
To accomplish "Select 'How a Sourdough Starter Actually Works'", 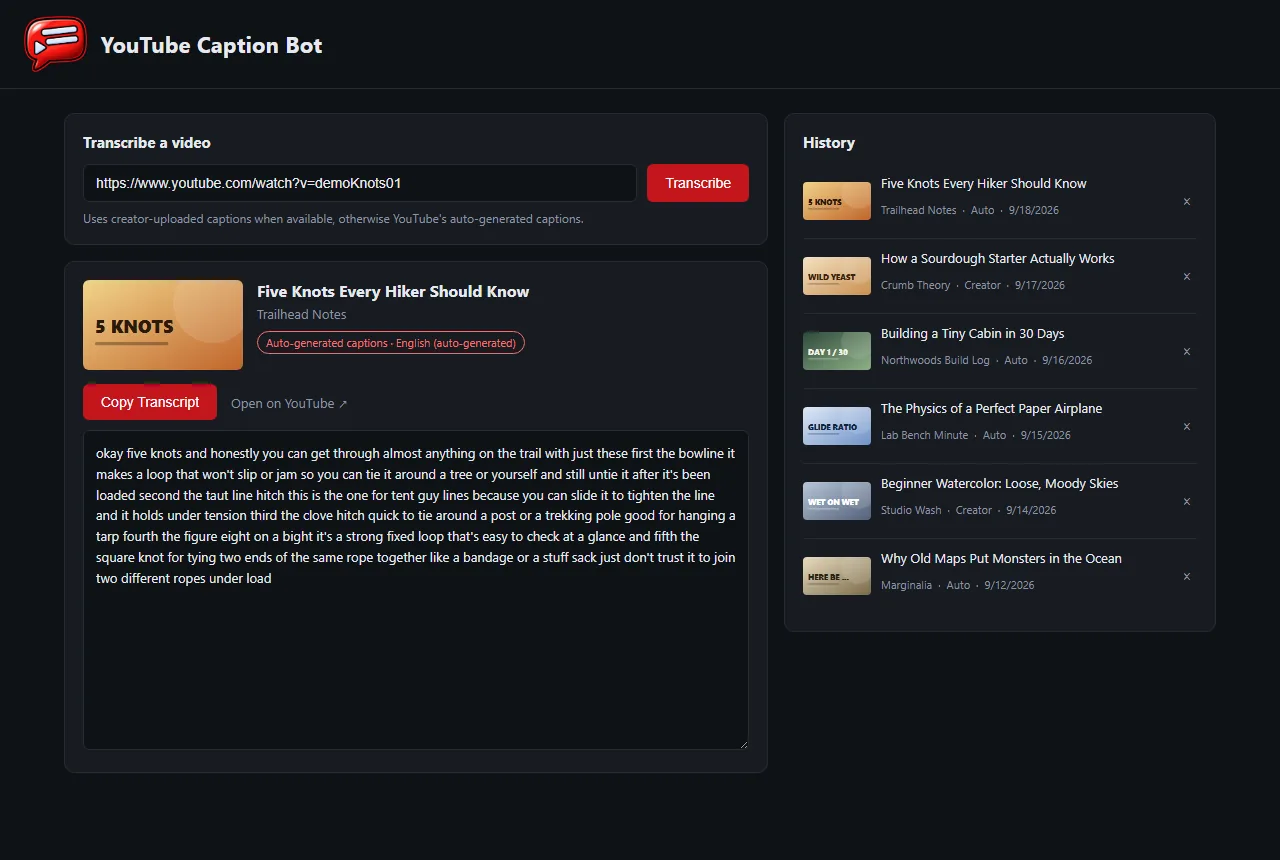I will [x=997, y=258].
